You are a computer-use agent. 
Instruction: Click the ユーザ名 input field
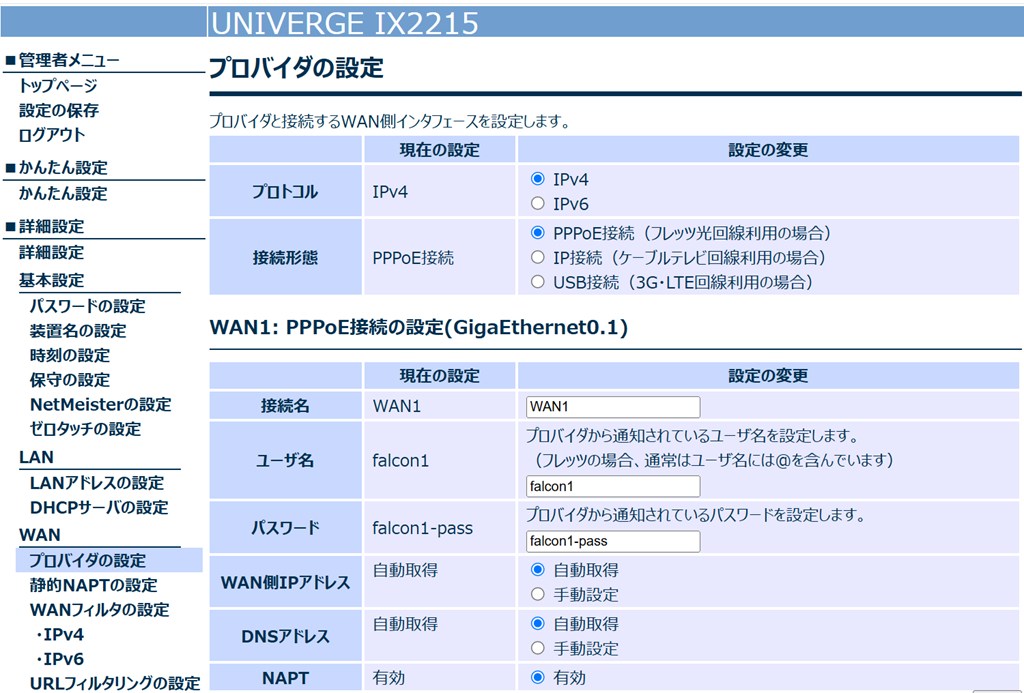[612, 486]
